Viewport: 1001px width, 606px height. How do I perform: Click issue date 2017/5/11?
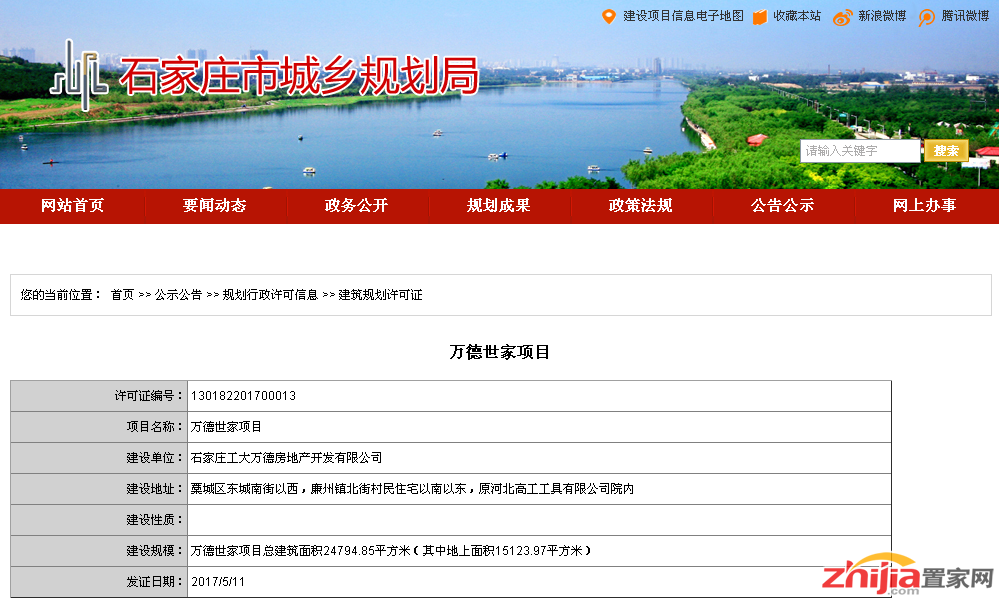(x=218, y=582)
